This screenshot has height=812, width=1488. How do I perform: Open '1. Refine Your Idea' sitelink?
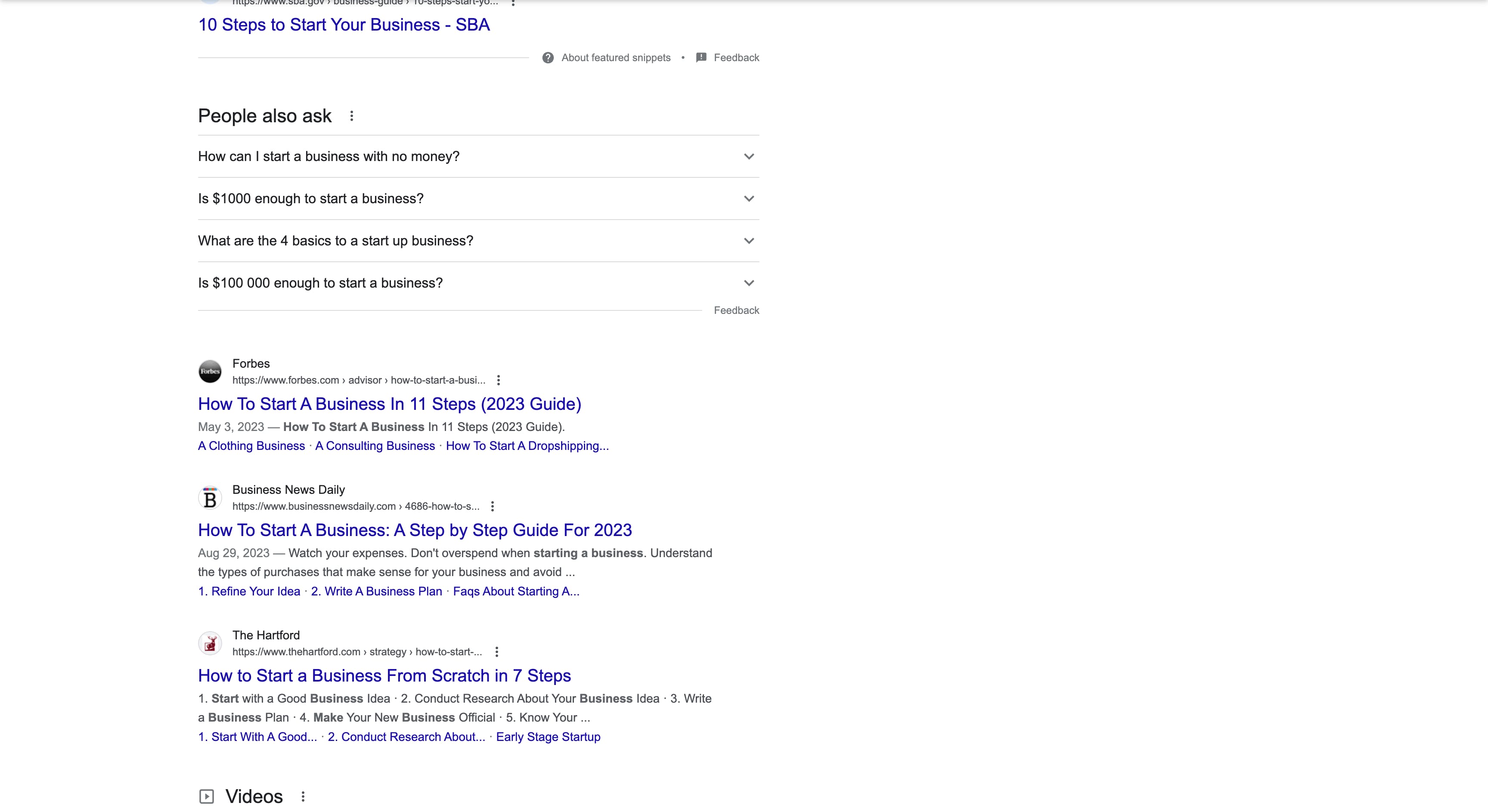(x=249, y=592)
